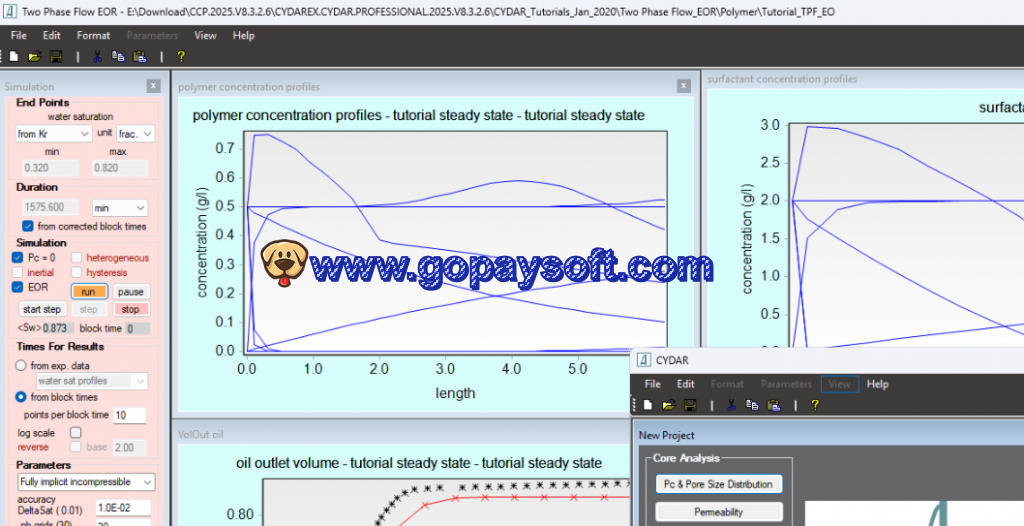
Task: Click yellow Help question mark in main toolbar
Action: 181,57
